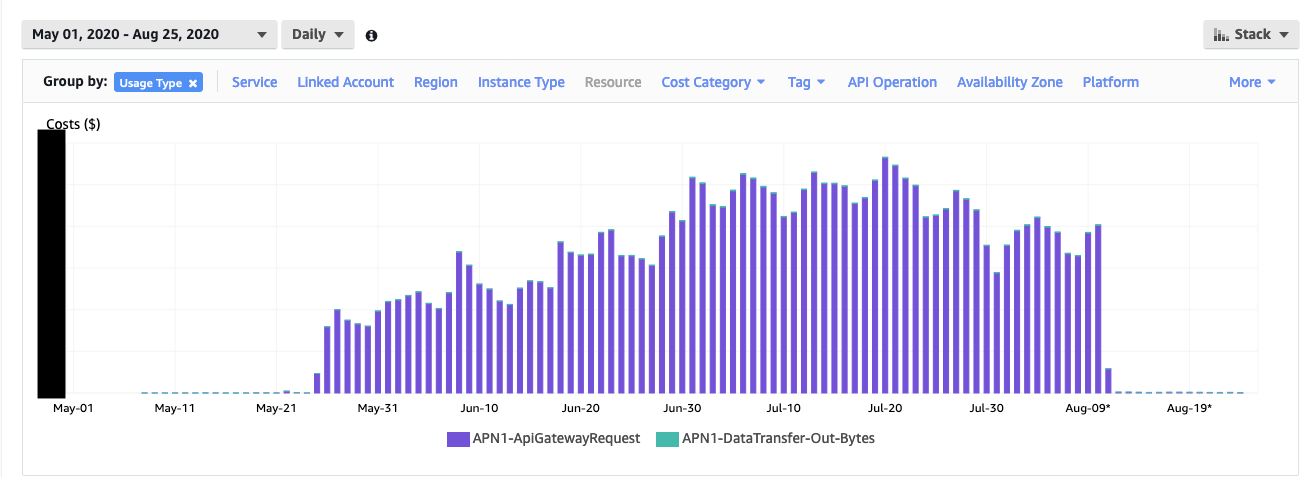The height and width of the screenshot is (477, 1301).
Task: Group by Linked Account
Action: [346, 82]
